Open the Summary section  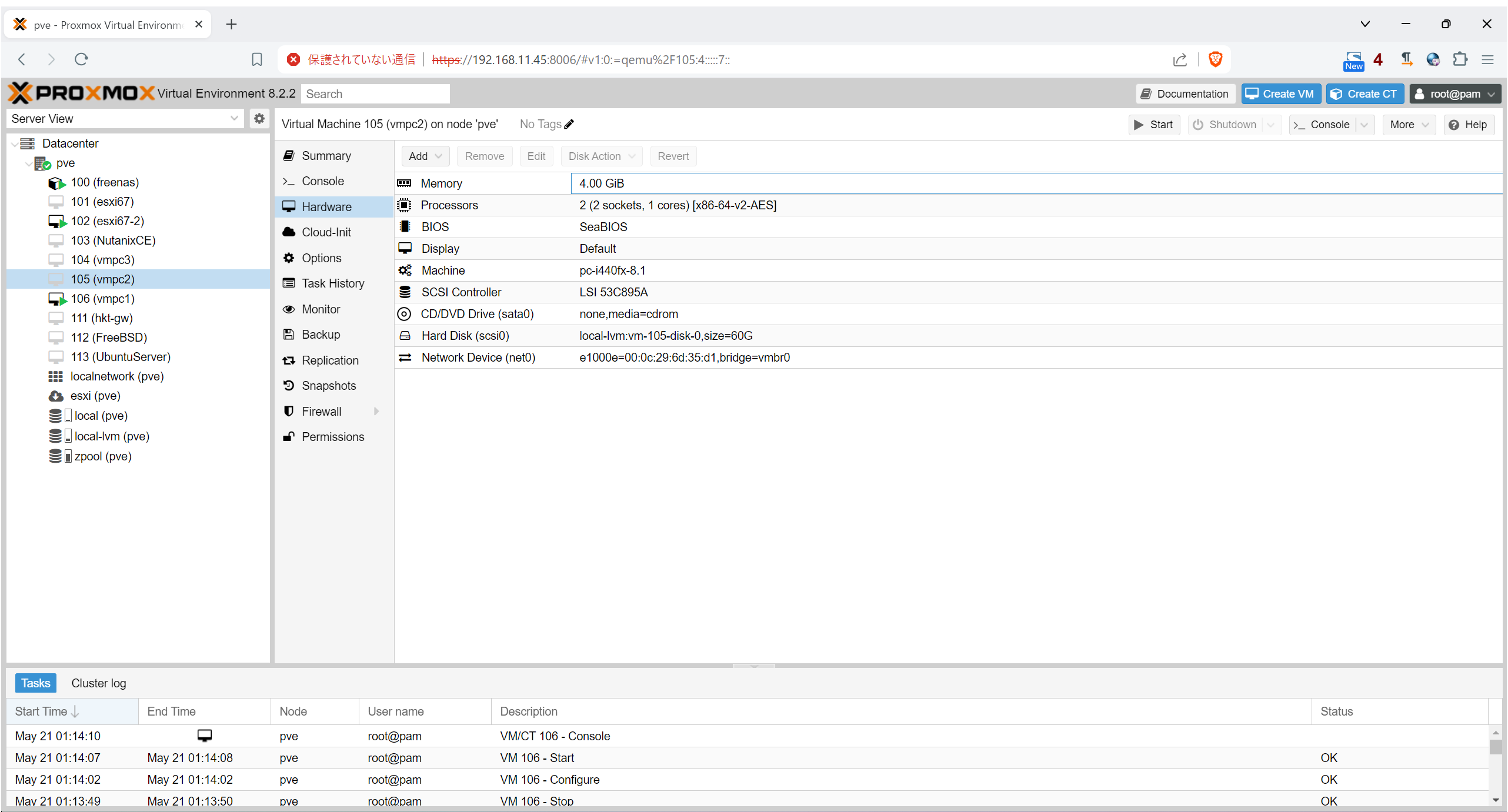click(x=333, y=156)
